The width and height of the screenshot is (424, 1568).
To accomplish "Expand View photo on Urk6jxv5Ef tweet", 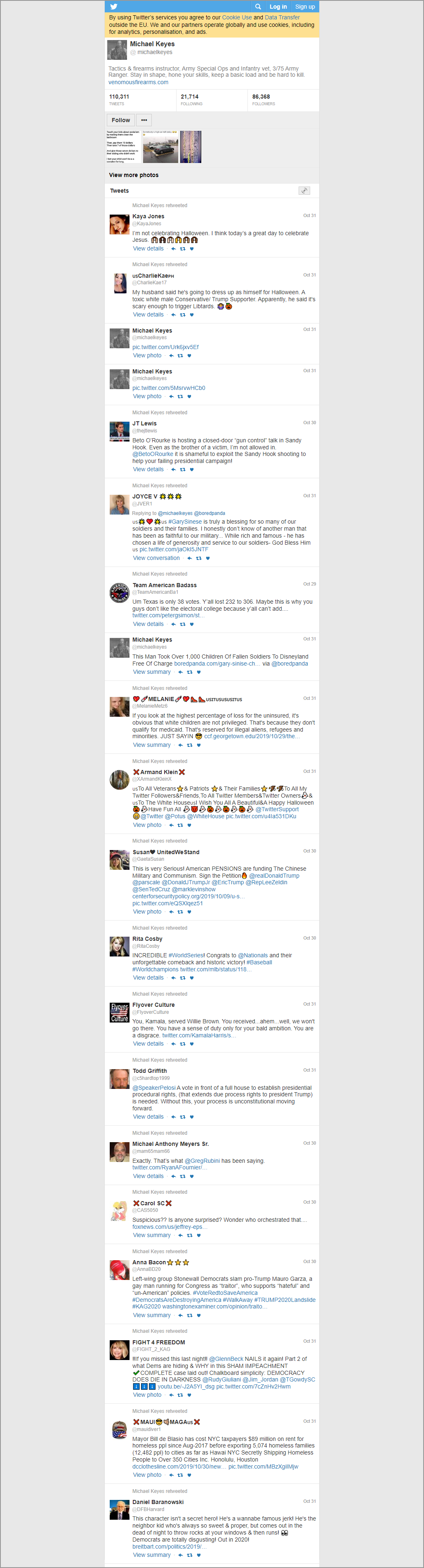I will (x=147, y=355).
